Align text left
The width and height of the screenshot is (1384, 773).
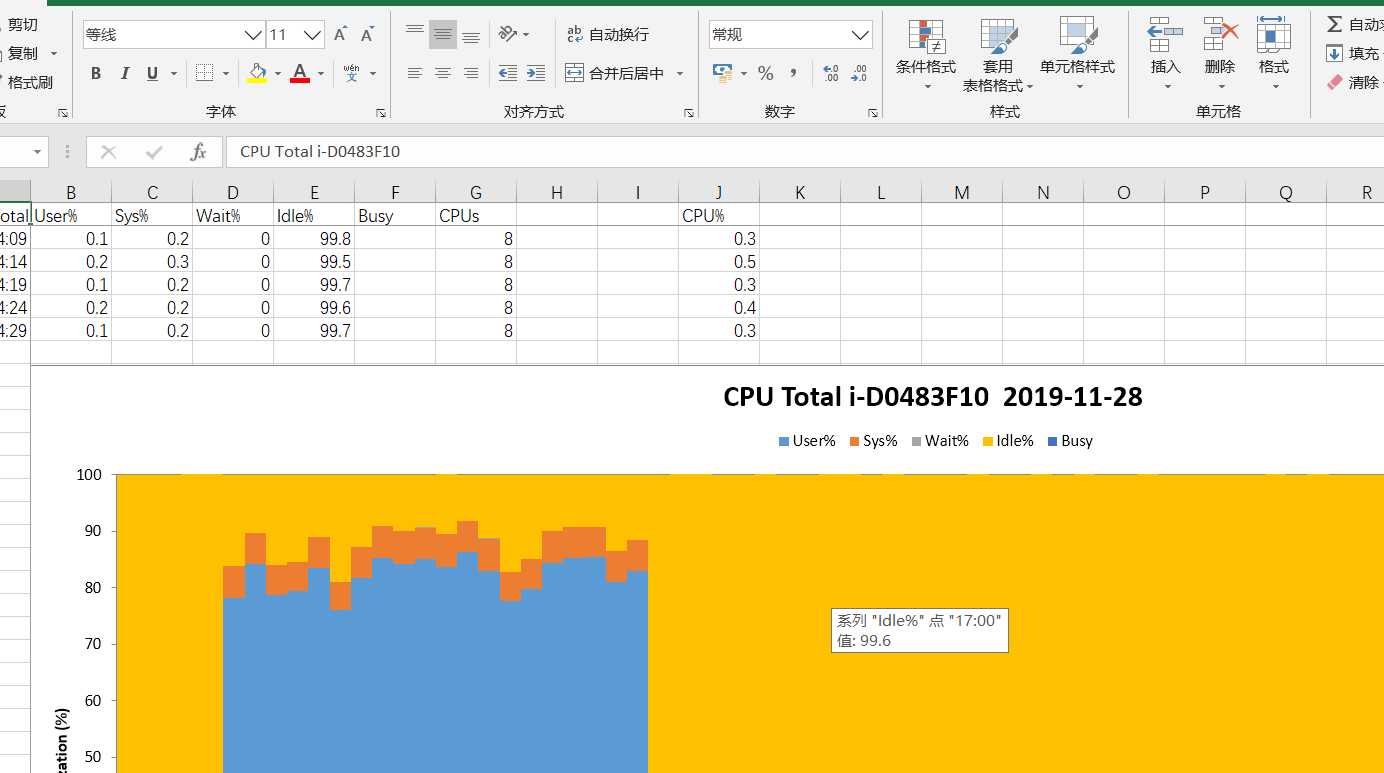[x=415, y=73]
